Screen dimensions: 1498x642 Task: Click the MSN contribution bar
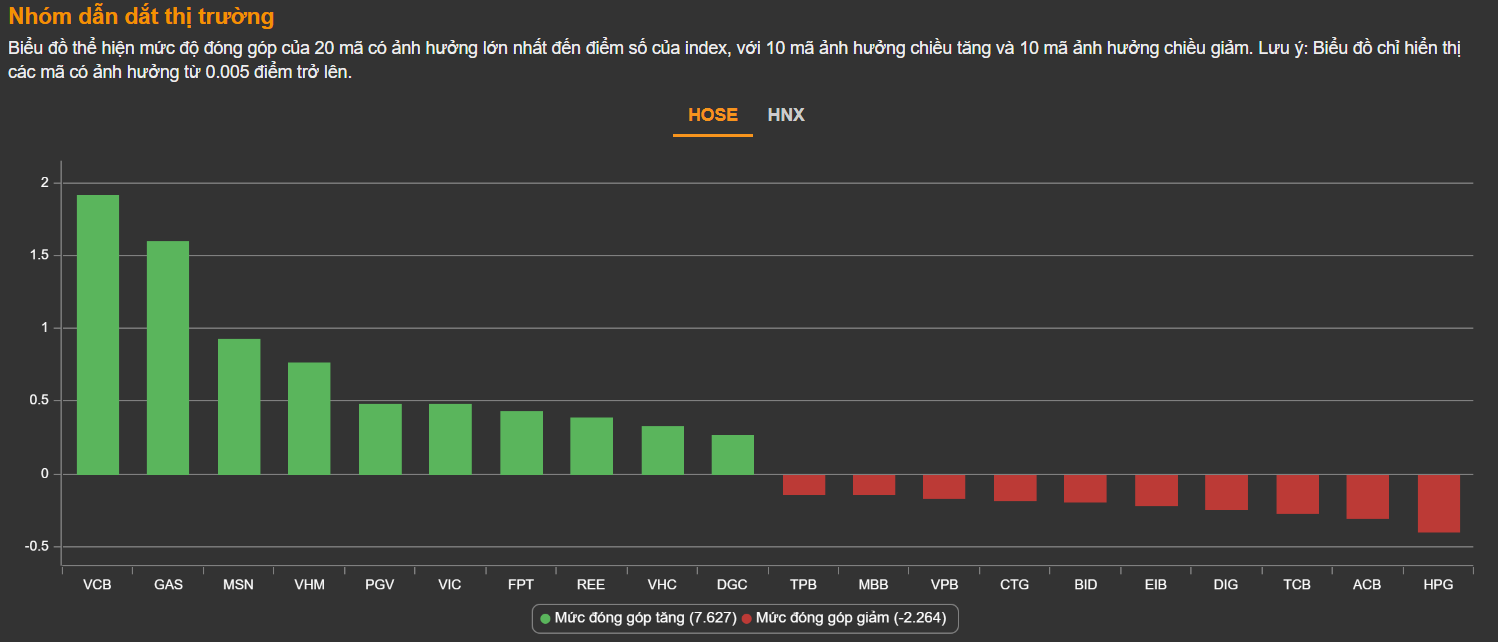(239, 406)
